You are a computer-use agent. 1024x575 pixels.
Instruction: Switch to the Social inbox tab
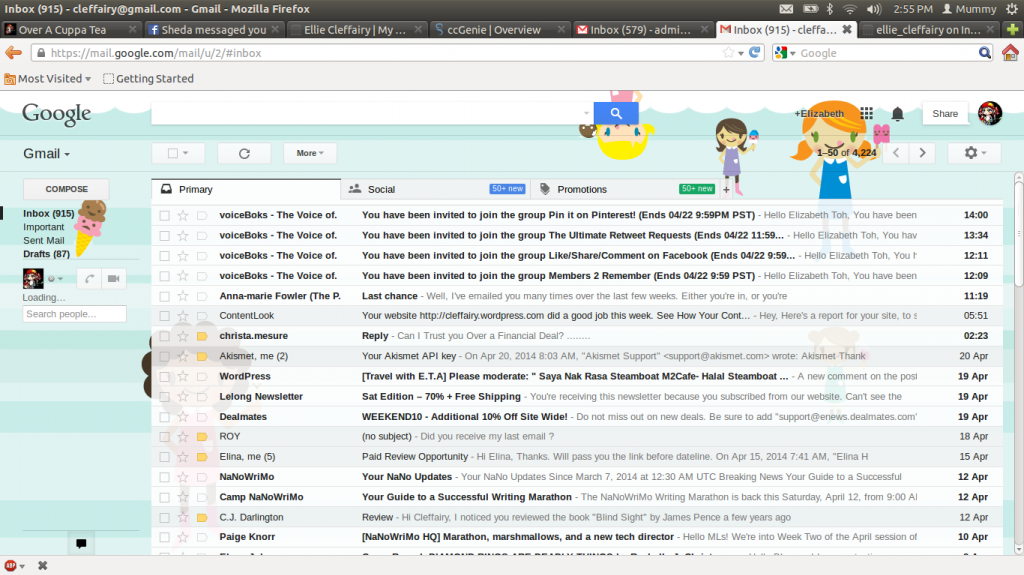436,189
